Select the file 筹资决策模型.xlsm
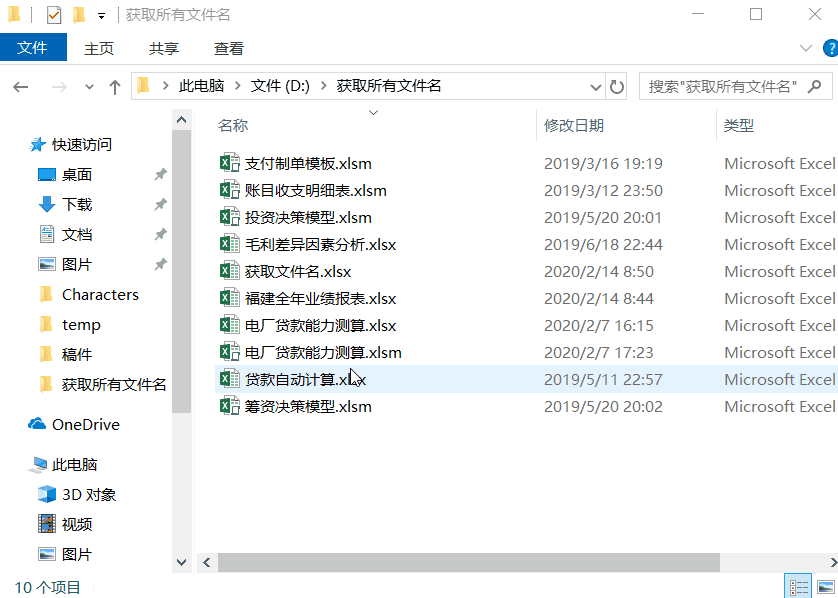 point(308,407)
